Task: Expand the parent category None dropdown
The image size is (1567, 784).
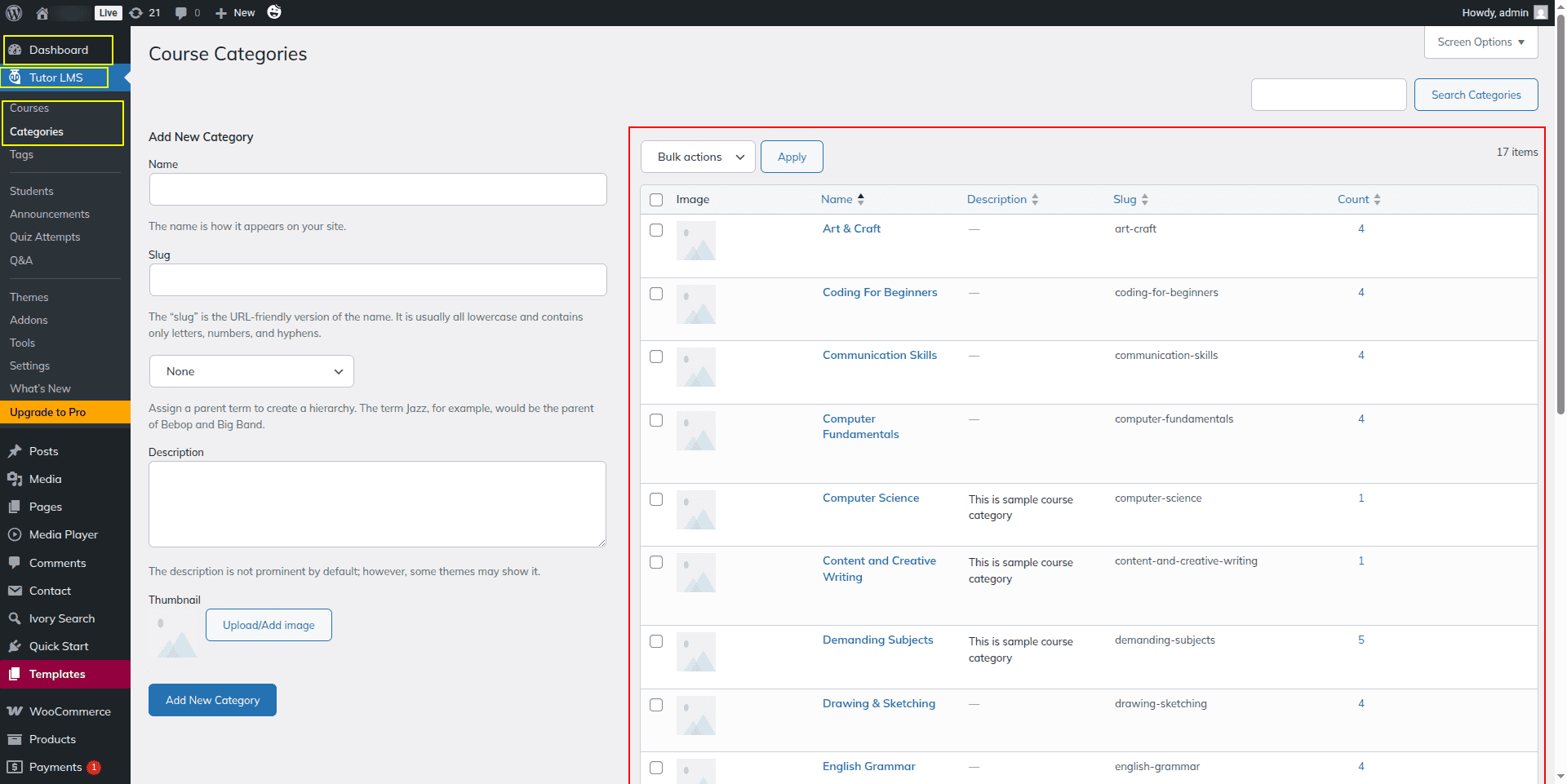Action: 251,371
